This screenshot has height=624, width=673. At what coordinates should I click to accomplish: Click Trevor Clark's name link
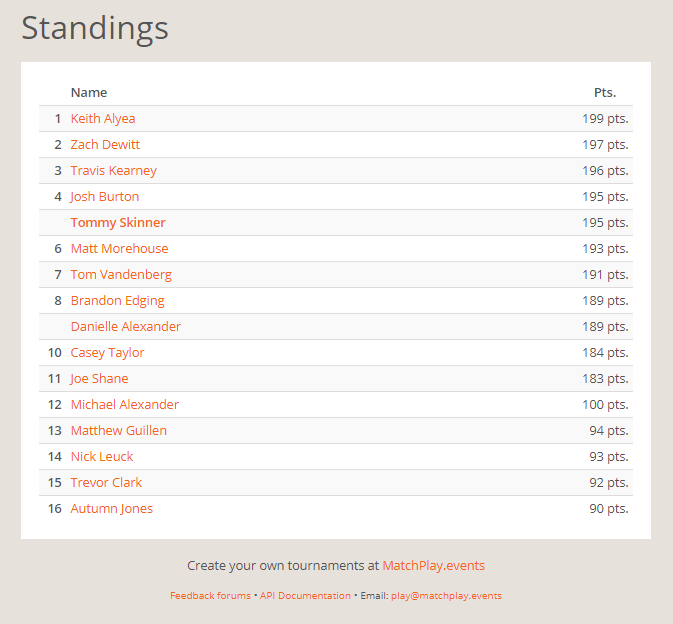tap(106, 483)
